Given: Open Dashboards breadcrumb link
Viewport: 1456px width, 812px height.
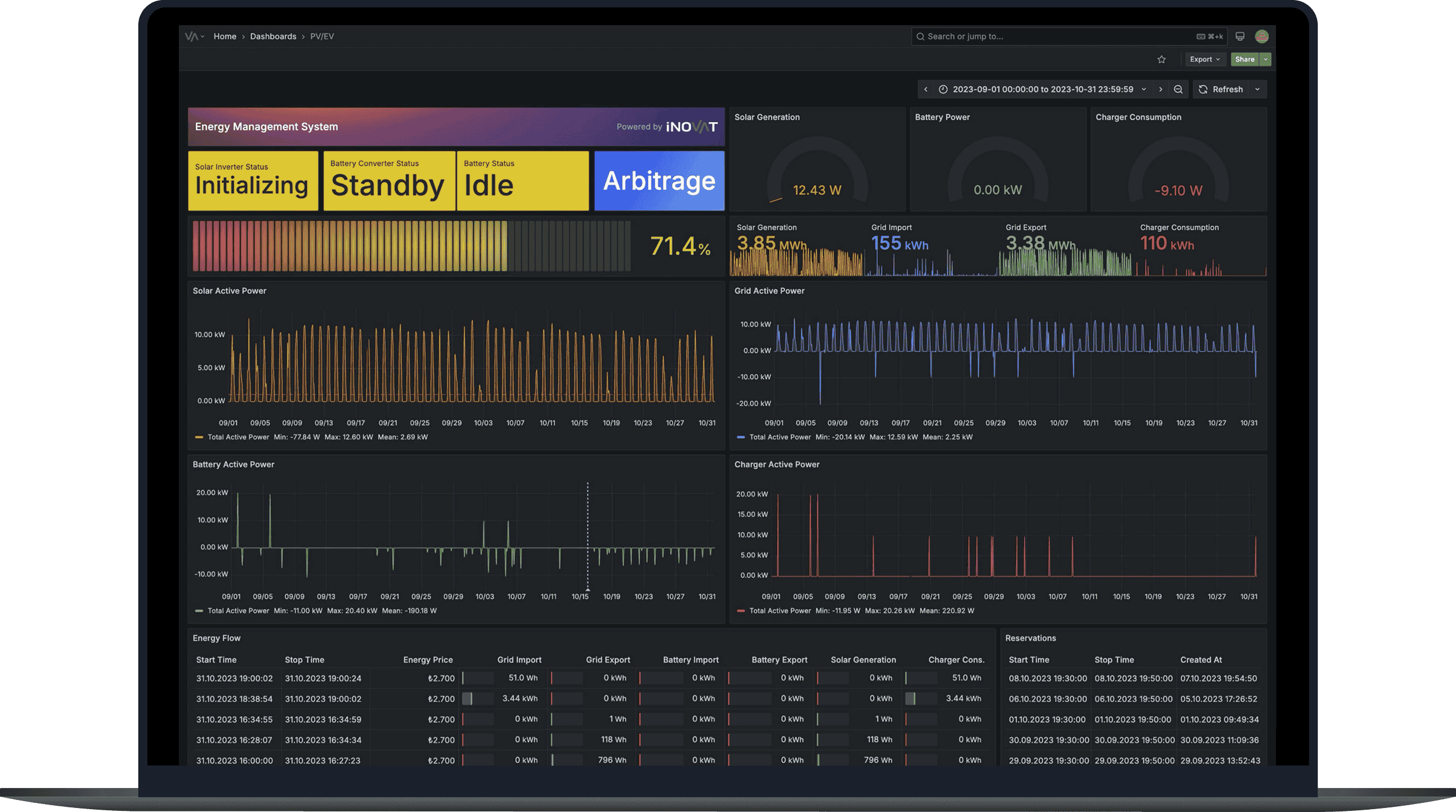Looking at the screenshot, I should tap(273, 37).
